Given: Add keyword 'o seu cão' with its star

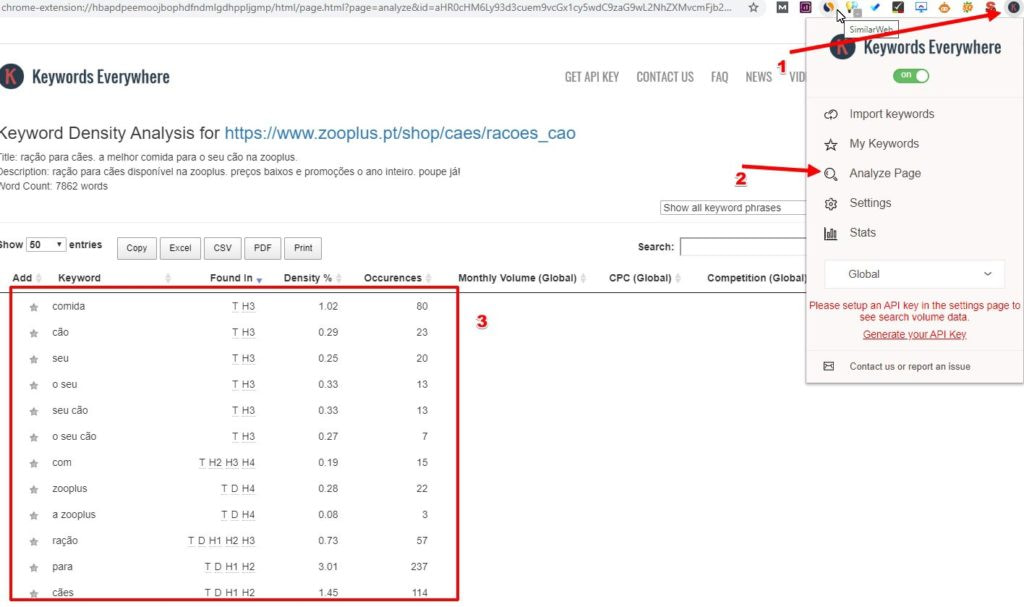Looking at the screenshot, I should pyautogui.click(x=34, y=437).
